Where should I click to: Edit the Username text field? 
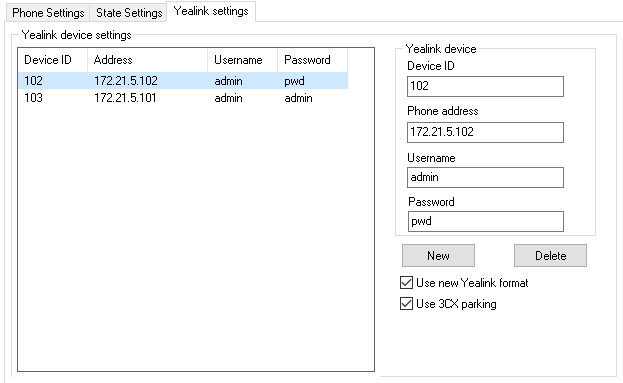tap(485, 177)
